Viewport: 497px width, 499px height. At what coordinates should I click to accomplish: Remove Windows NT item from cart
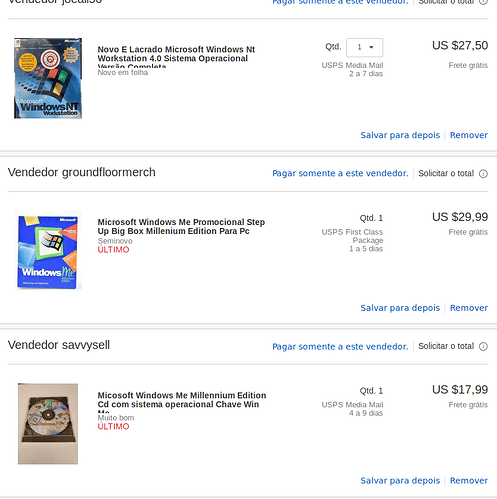(x=469, y=135)
